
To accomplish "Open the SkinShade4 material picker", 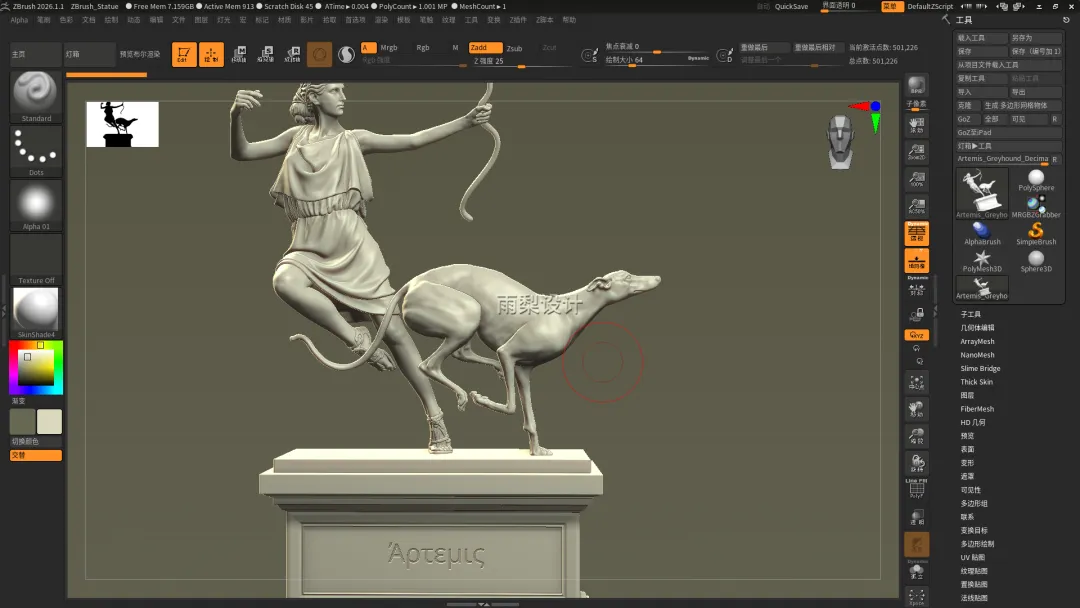I will tap(36, 313).
